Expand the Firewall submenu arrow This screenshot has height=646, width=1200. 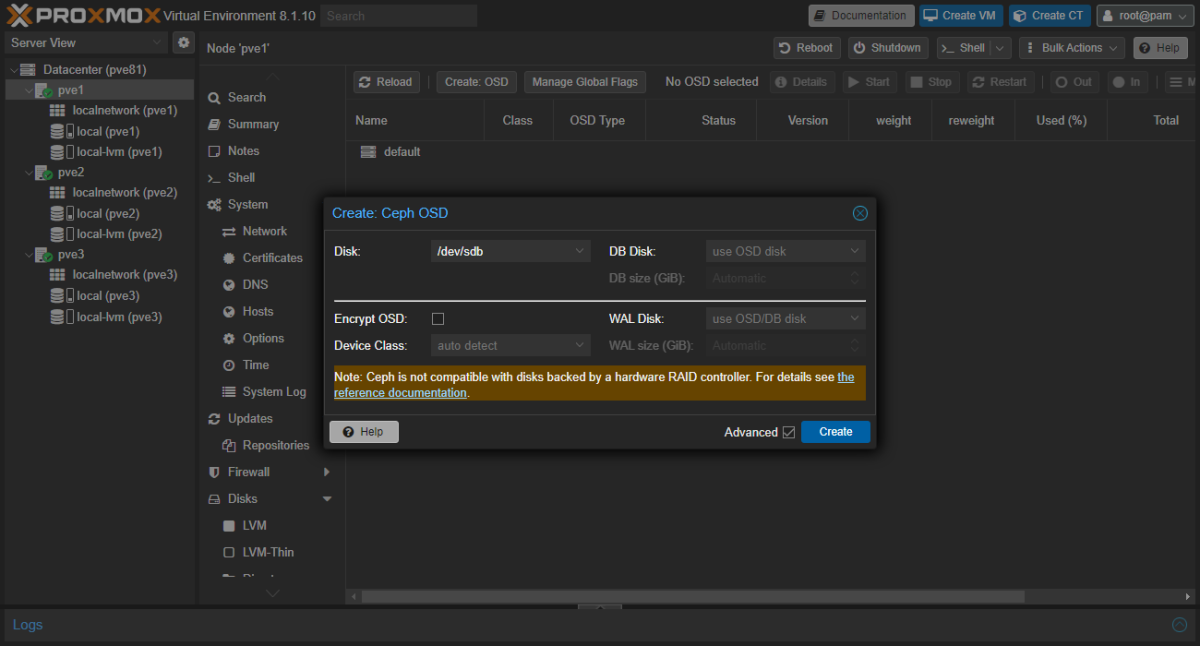[327, 472]
